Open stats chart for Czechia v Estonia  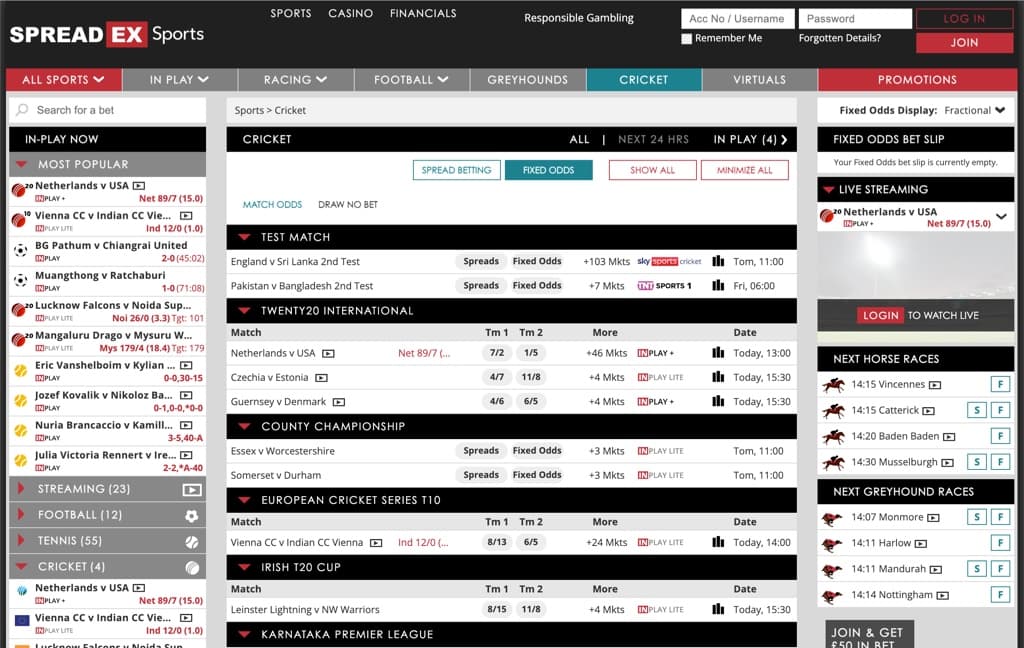(x=718, y=377)
